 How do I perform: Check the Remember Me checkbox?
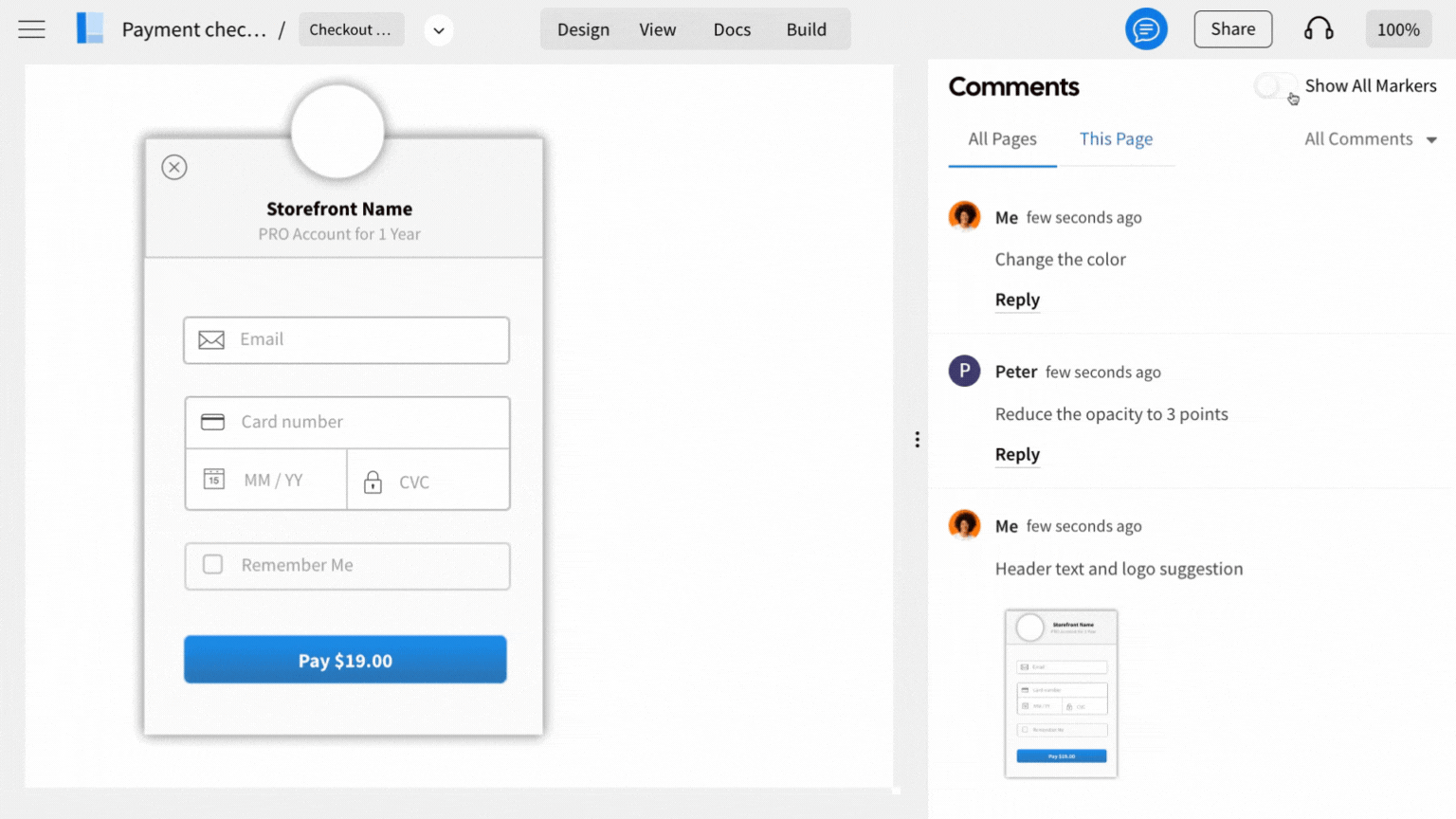212,564
